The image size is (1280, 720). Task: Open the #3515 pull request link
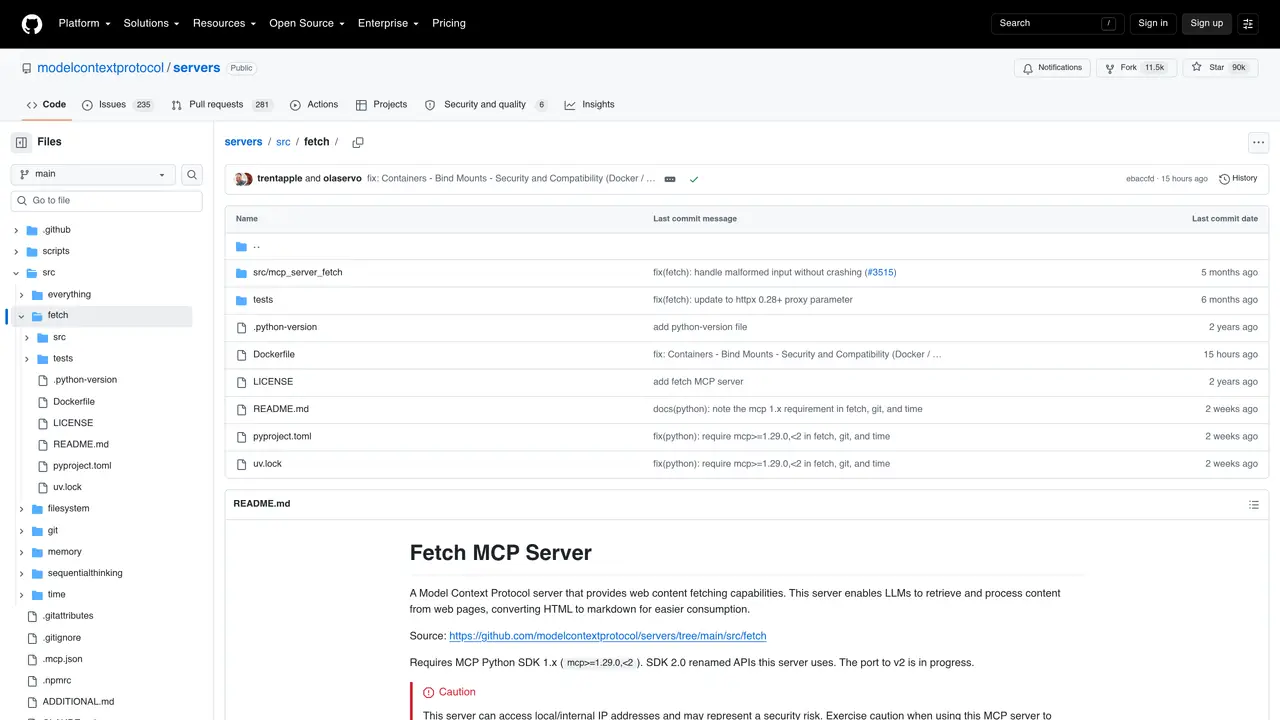(880, 273)
